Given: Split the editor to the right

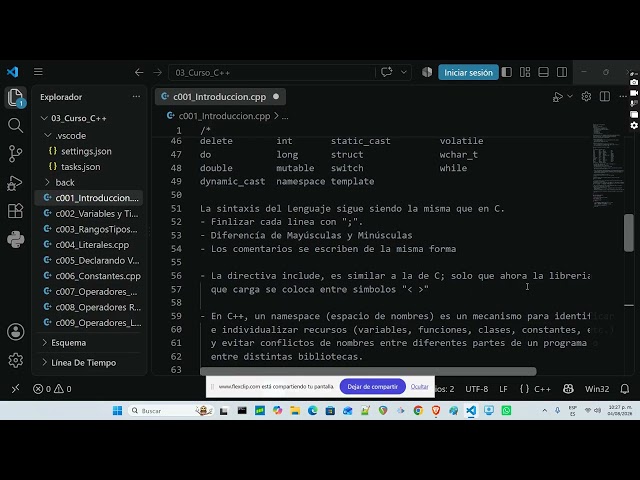Looking at the screenshot, I should (x=605, y=97).
